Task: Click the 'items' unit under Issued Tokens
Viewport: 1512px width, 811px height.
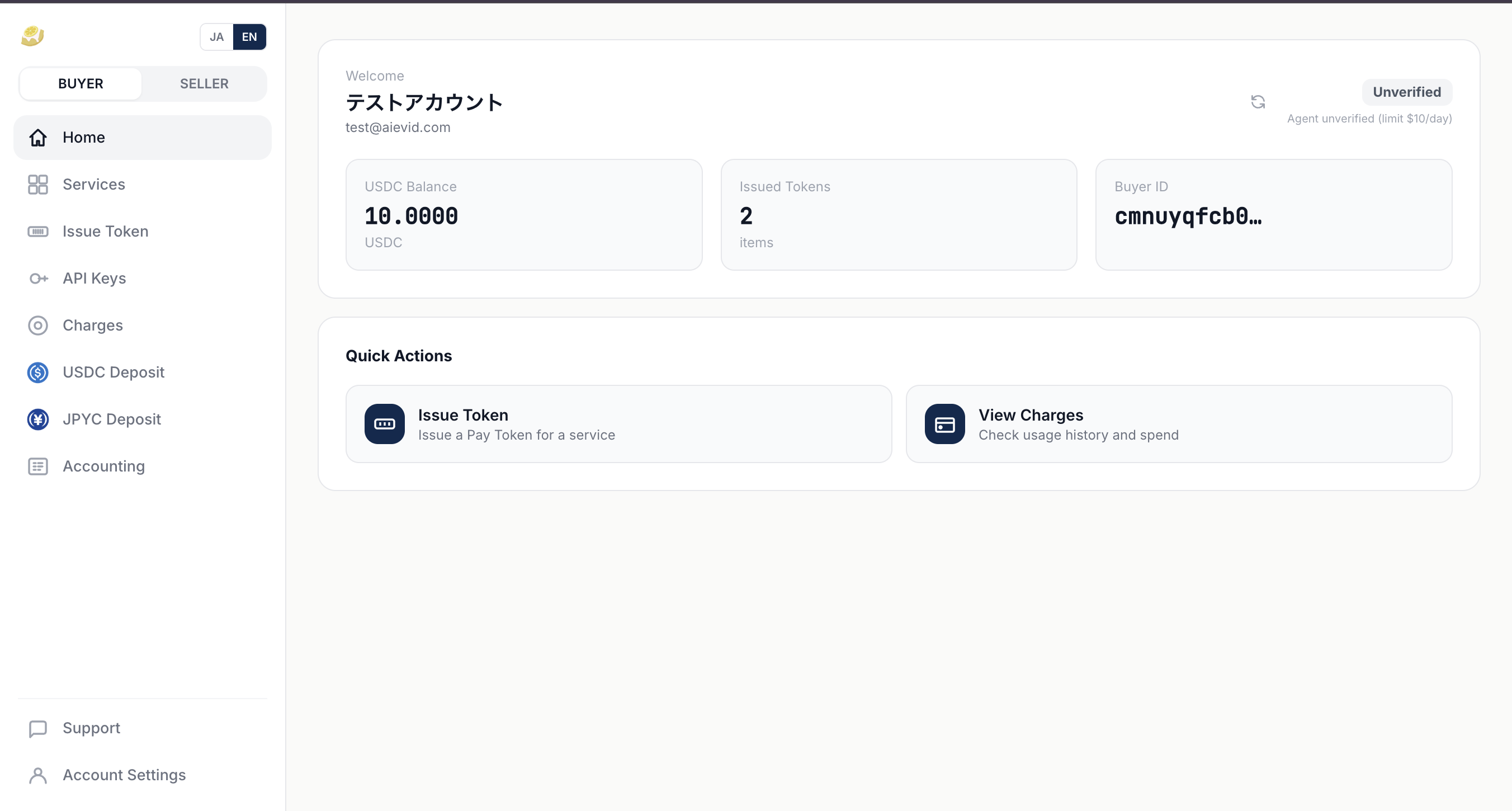Action: coord(756,243)
